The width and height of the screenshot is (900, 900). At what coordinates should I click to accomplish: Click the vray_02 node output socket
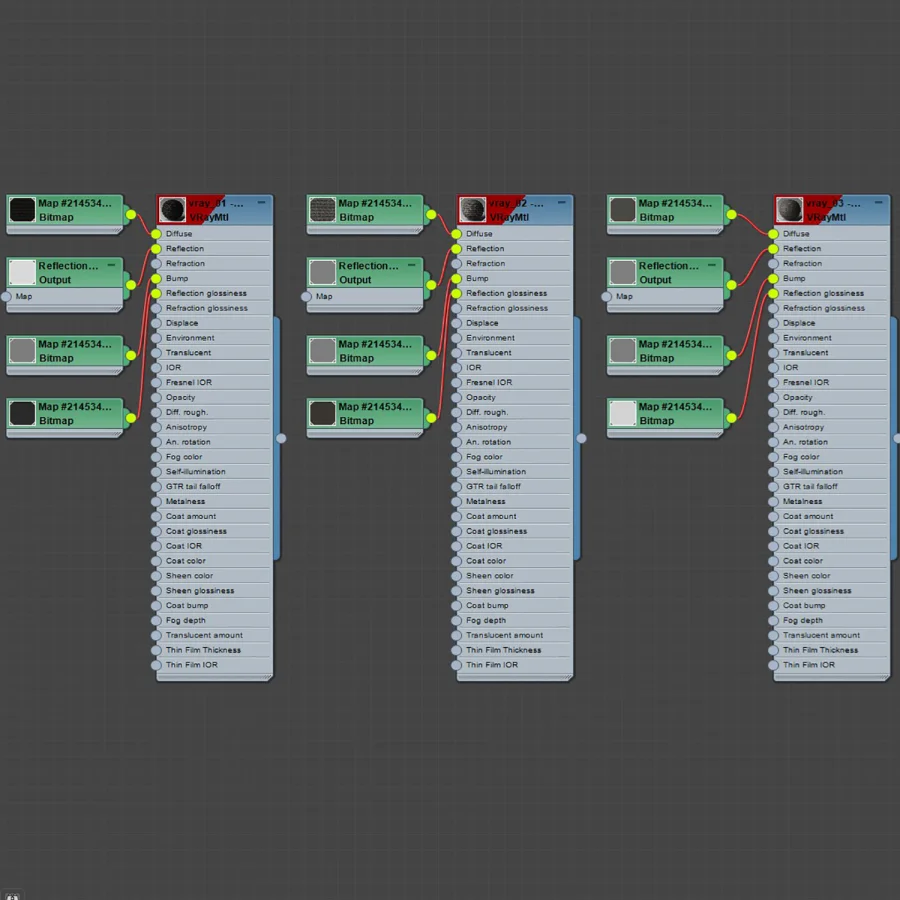coord(581,439)
